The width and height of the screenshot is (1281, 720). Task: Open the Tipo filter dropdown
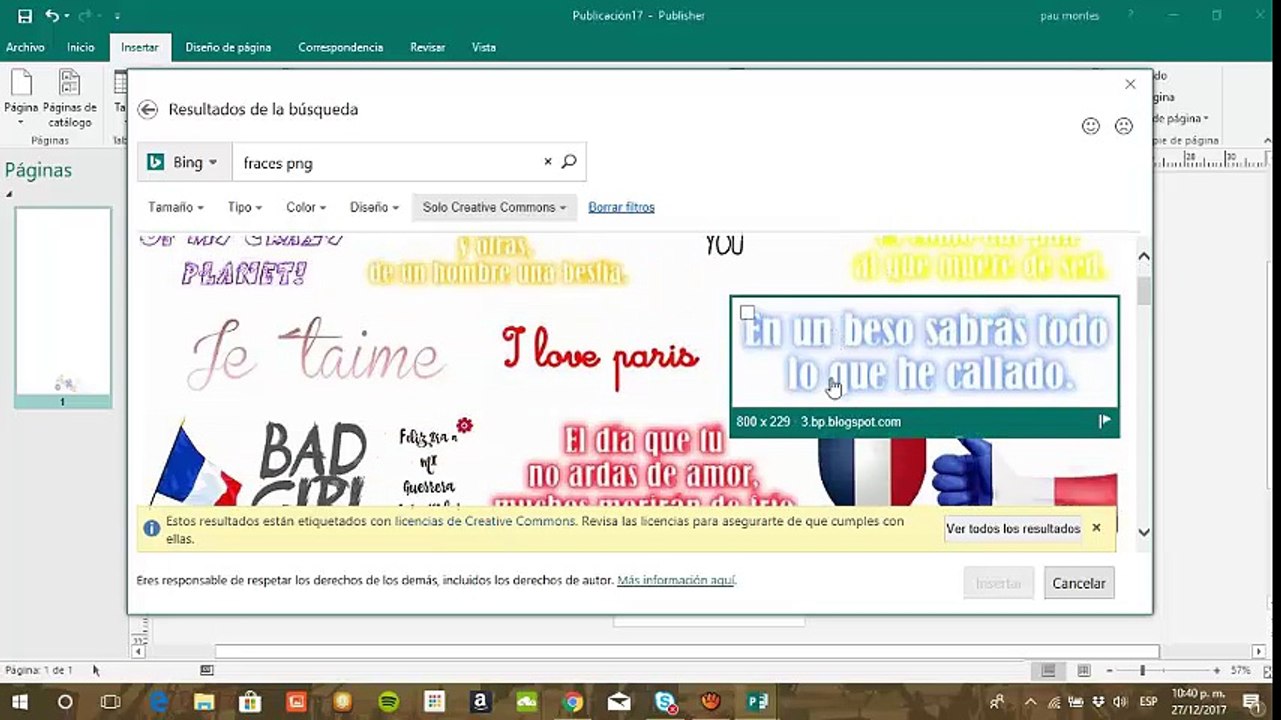pos(245,207)
